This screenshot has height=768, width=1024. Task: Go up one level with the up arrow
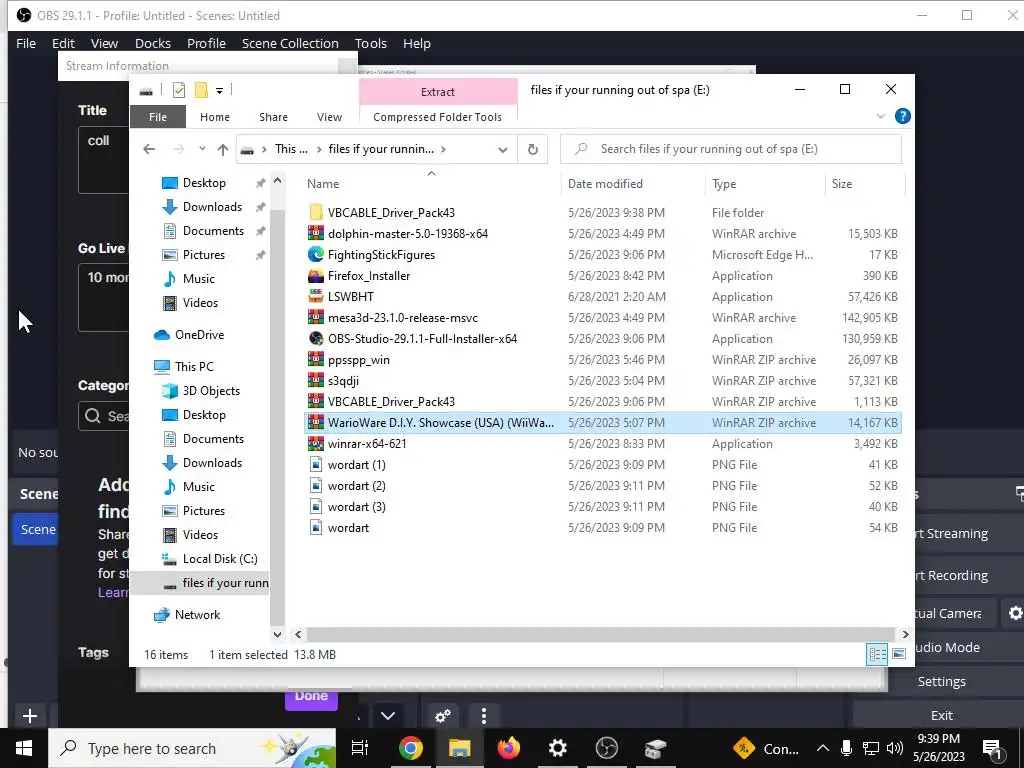[223, 150]
